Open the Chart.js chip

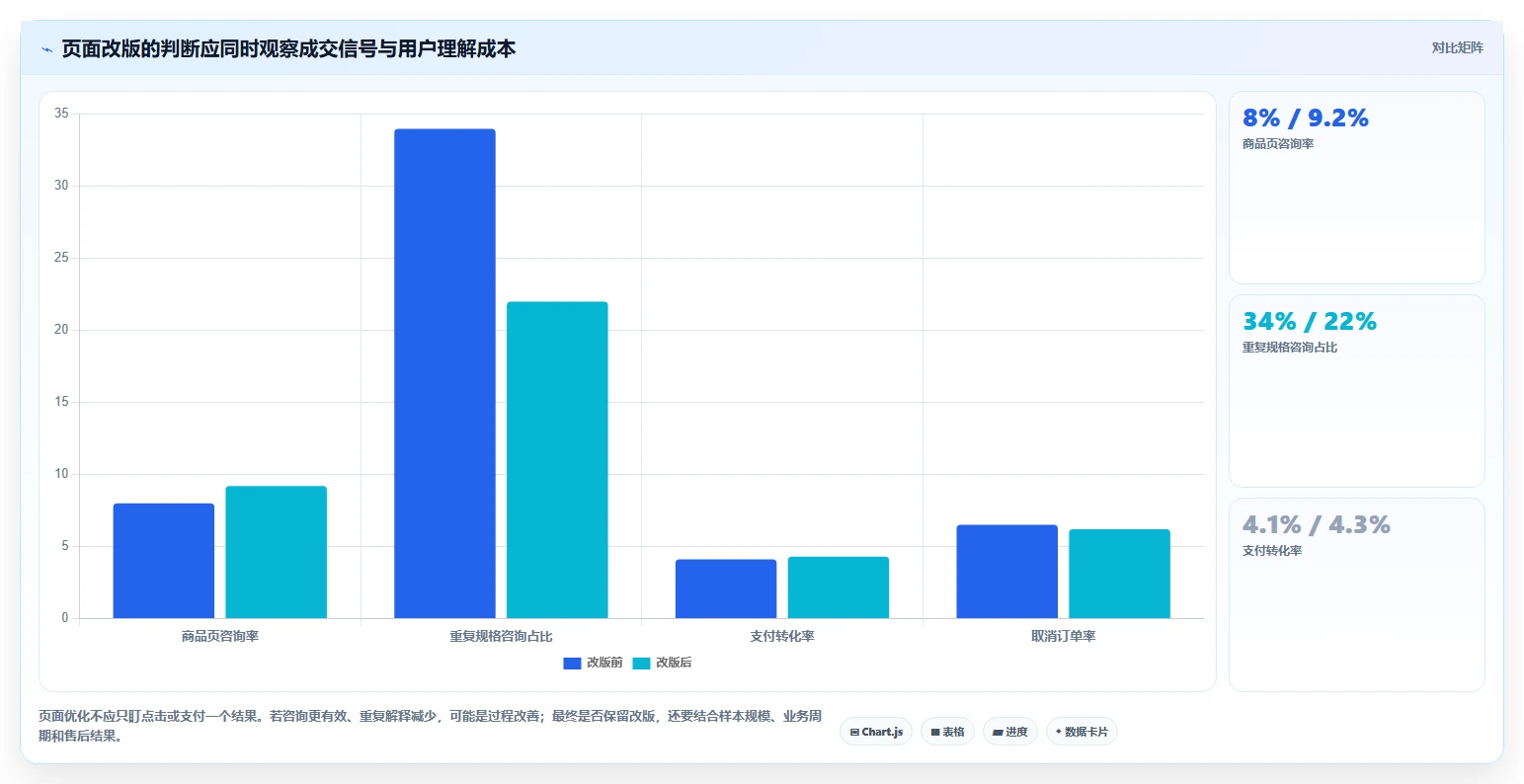click(x=876, y=732)
